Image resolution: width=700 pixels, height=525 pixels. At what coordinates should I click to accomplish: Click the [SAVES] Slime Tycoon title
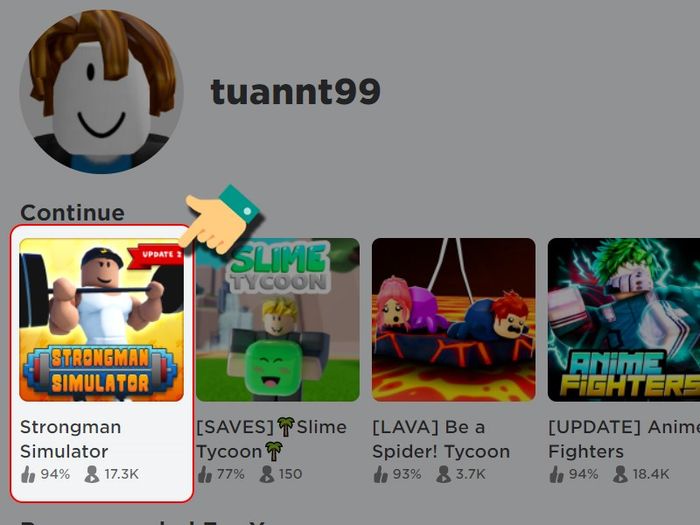tap(271, 439)
